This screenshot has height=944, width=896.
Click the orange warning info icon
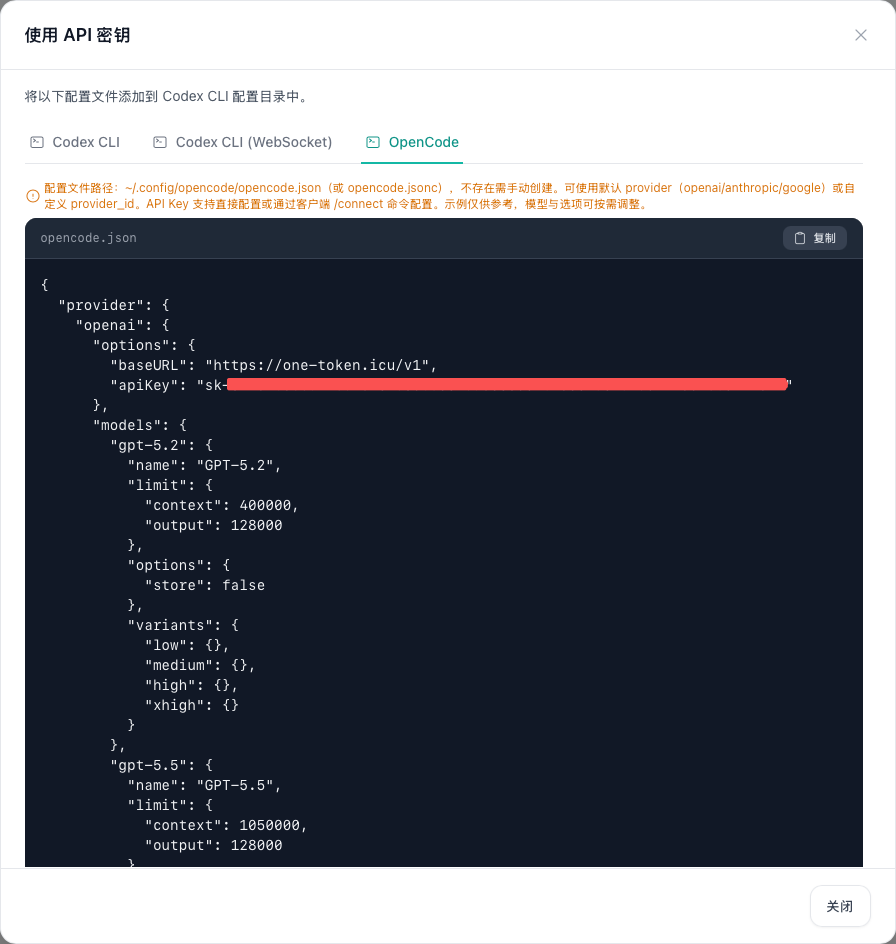33,196
